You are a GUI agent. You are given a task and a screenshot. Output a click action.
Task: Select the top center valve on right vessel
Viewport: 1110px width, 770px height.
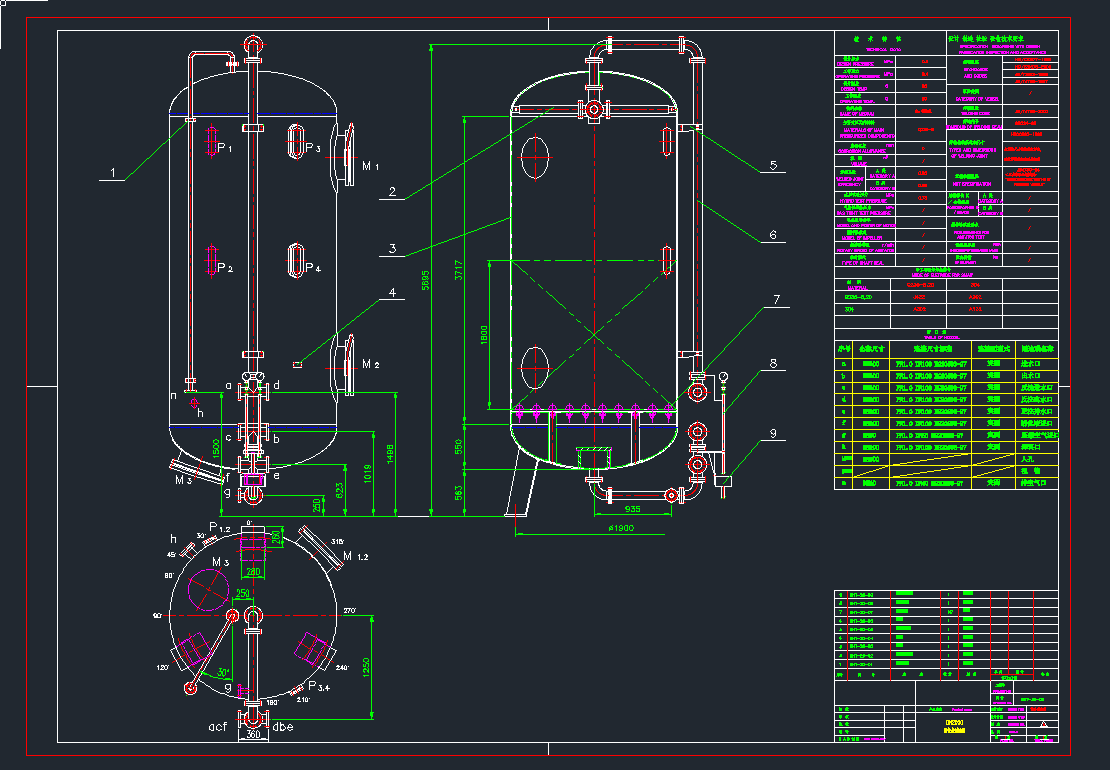[595, 109]
